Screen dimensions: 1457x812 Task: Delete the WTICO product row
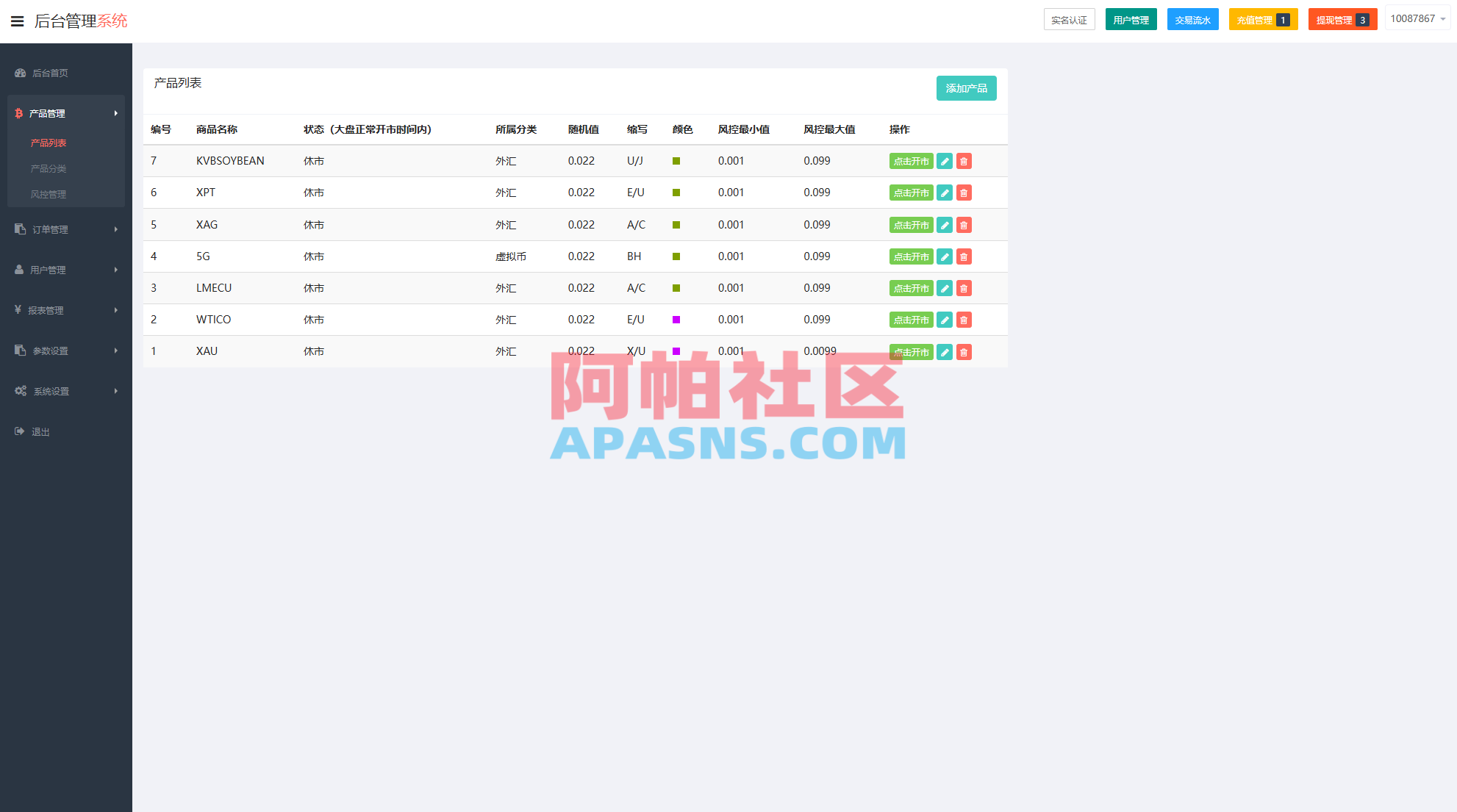pyautogui.click(x=964, y=320)
